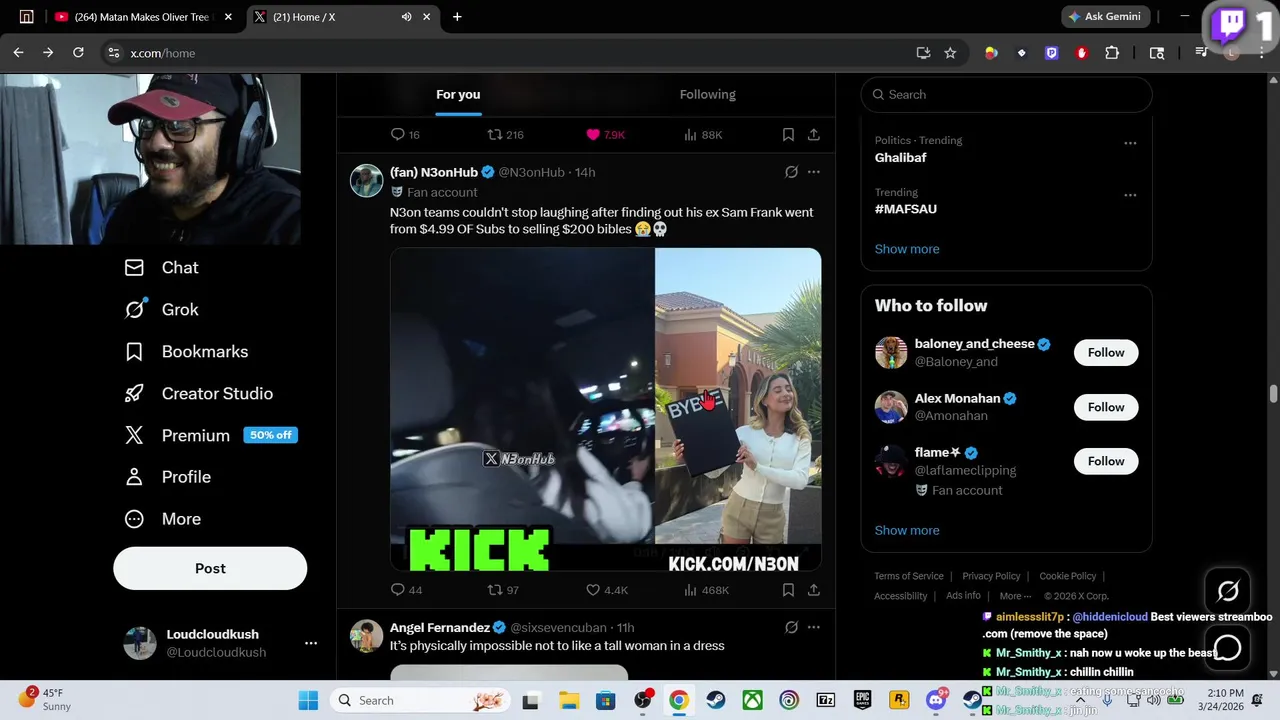The width and height of the screenshot is (1280, 720).
Task: Open the floating Grok button
Action: click(1228, 592)
